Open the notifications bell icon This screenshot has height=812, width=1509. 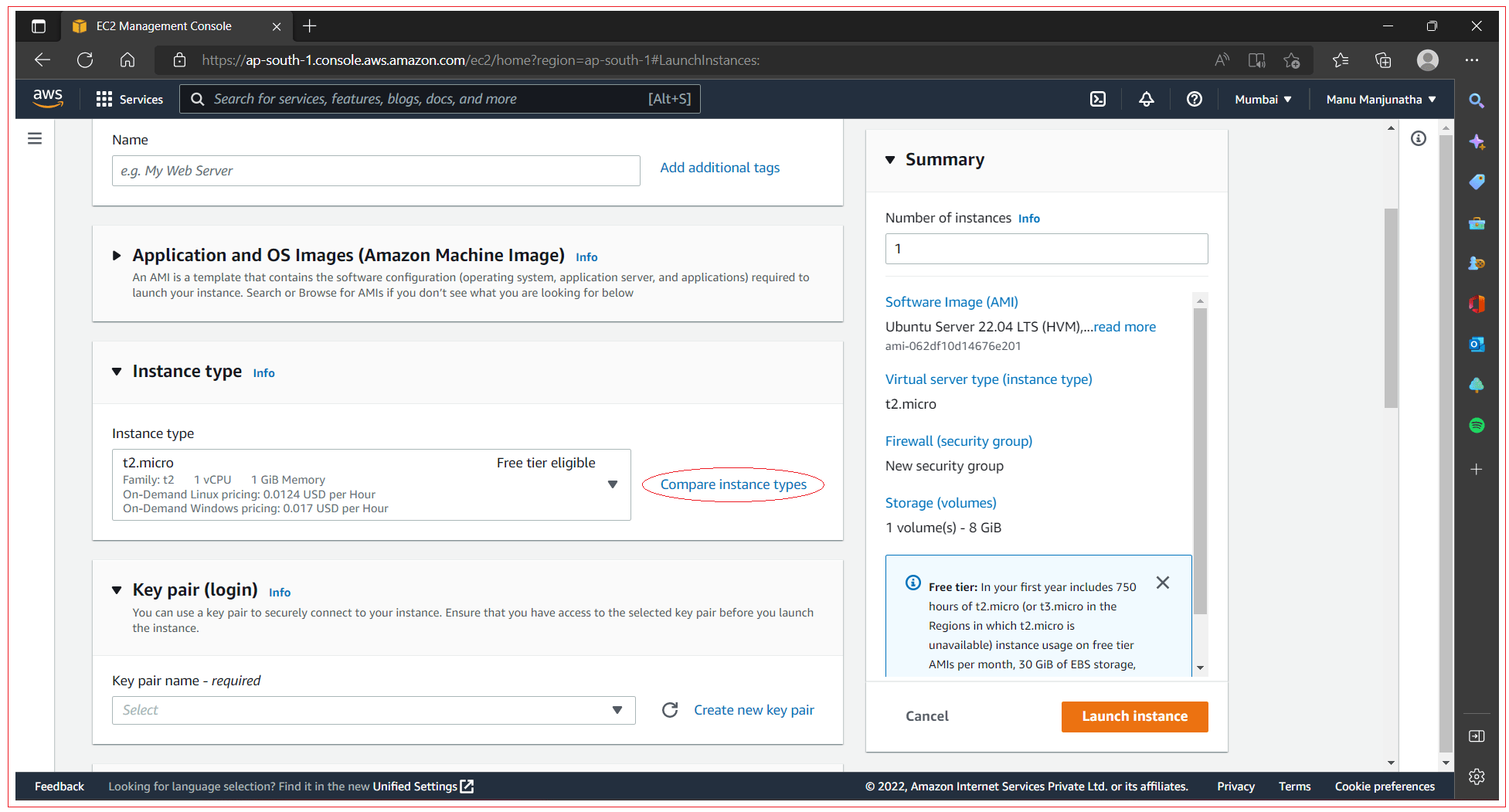coord(1146,99)
